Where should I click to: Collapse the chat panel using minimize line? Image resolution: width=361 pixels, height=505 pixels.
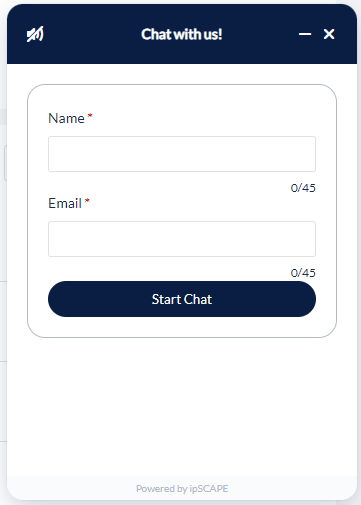305,34
